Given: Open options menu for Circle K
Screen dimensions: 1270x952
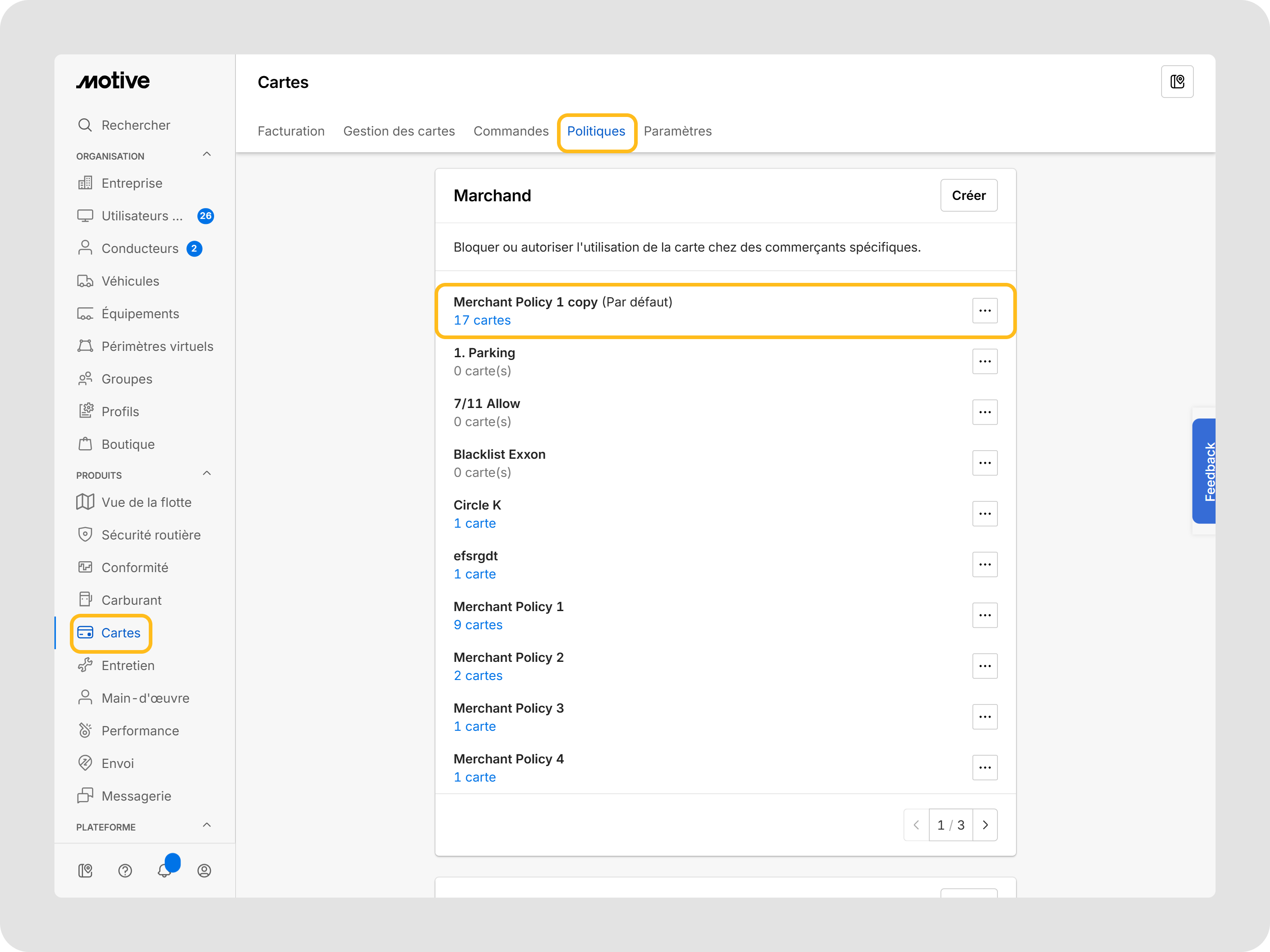Looking at the screenshot, I should click(x=985, y=514).
